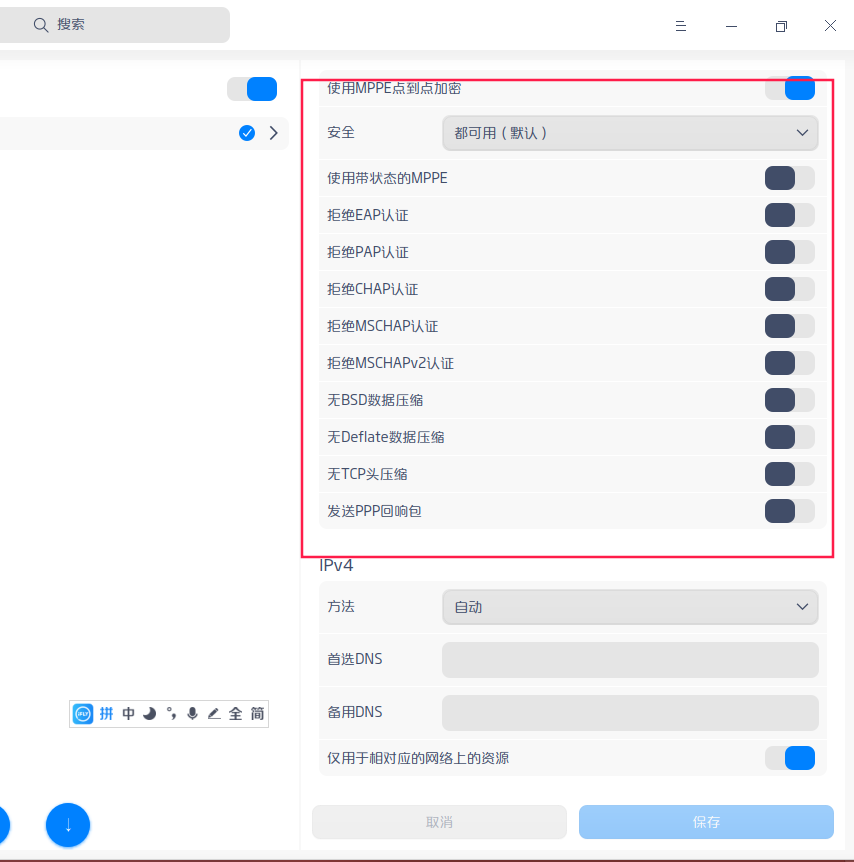Enable 无Deflate数据压缩 switch
This screenshot has width=854, height=862.
pos(790,437)
